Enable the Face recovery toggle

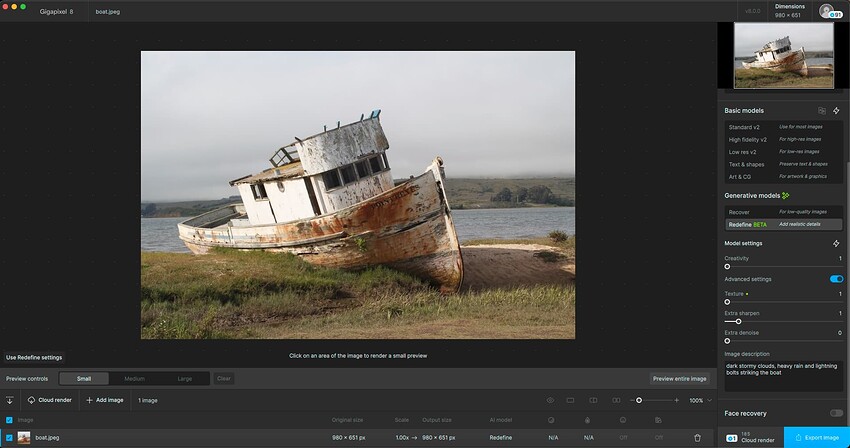(x=836, y=413)
